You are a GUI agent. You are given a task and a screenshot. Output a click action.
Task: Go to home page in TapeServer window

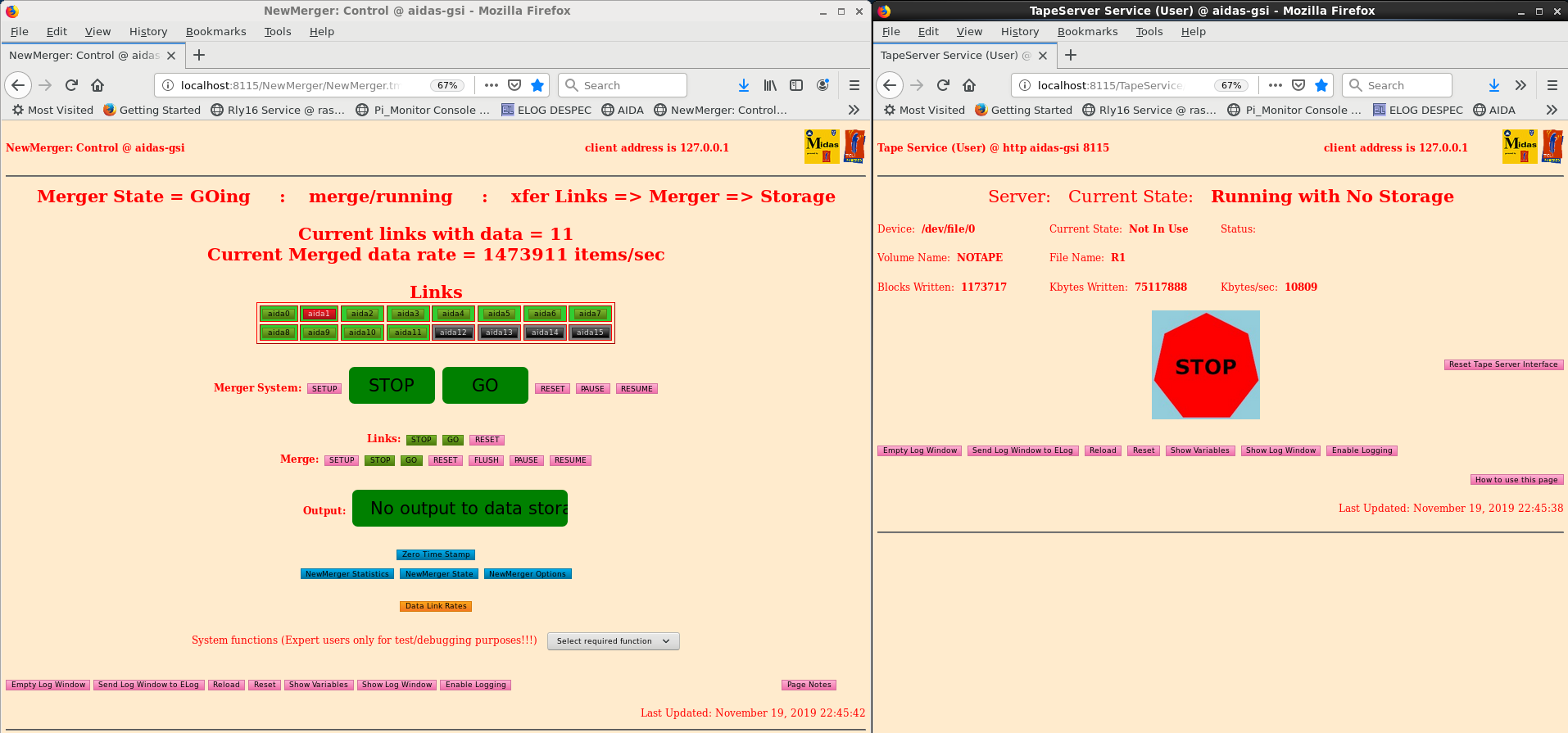(969, 85)
